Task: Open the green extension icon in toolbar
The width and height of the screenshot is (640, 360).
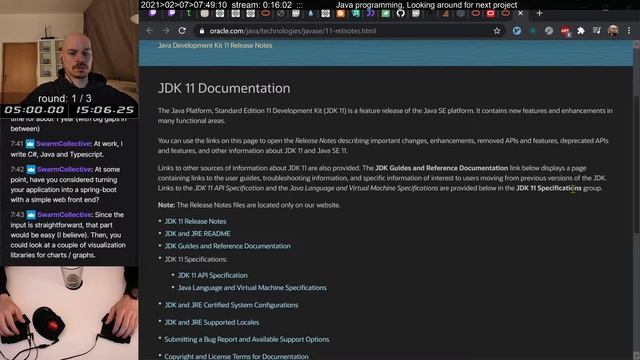Action: pos(533,31)
